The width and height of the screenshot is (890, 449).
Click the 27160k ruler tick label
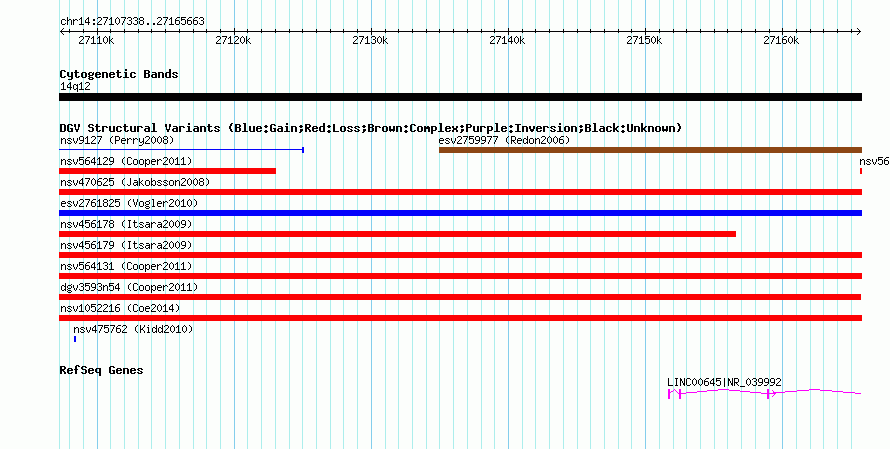pos(781,41)
